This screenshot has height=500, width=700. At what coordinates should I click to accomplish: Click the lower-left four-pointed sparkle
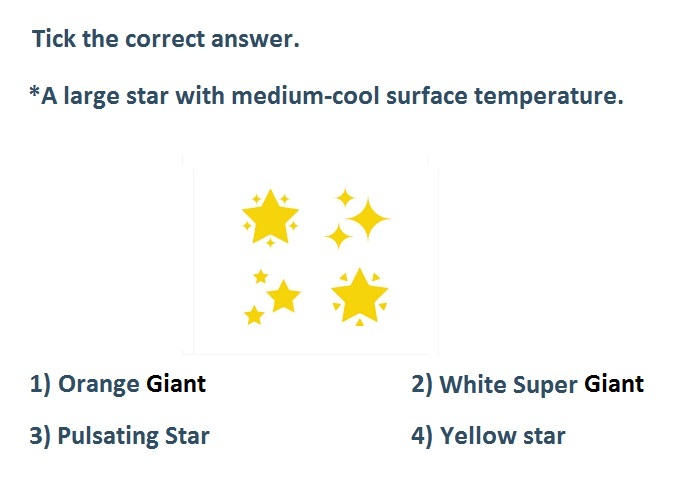tap(338, 236)
